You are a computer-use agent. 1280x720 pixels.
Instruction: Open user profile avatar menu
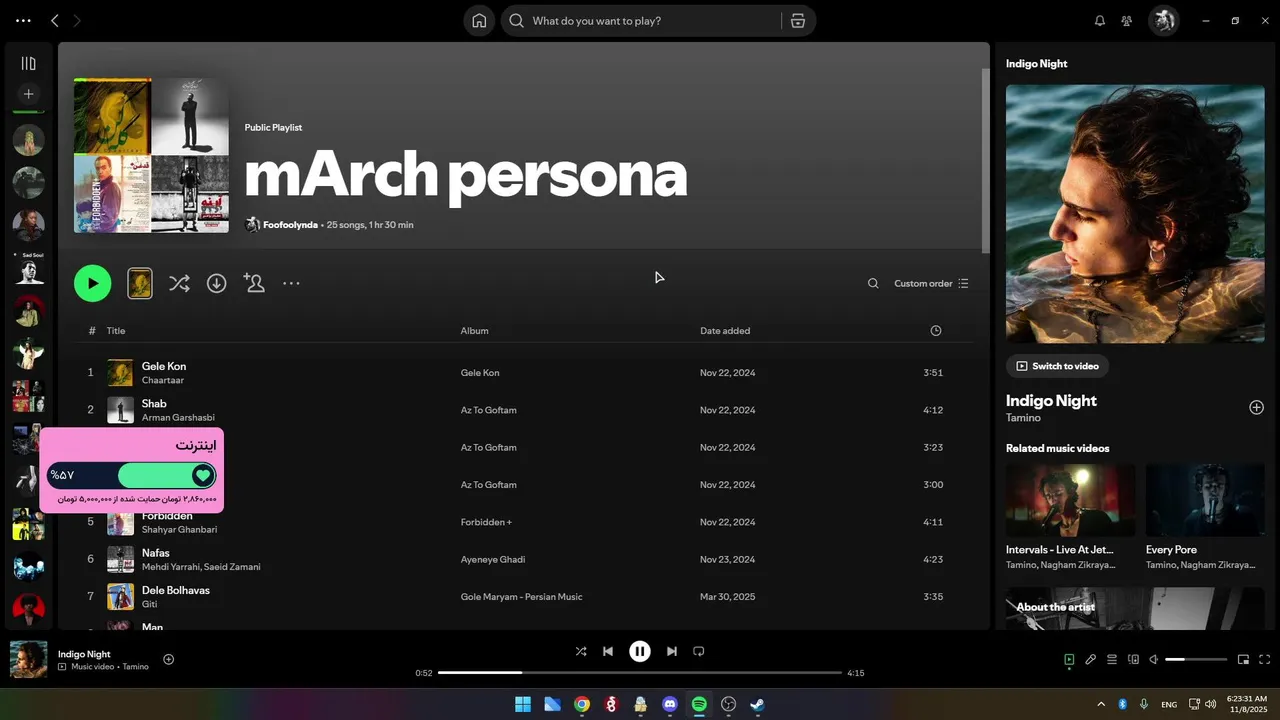pos(1163,21)
